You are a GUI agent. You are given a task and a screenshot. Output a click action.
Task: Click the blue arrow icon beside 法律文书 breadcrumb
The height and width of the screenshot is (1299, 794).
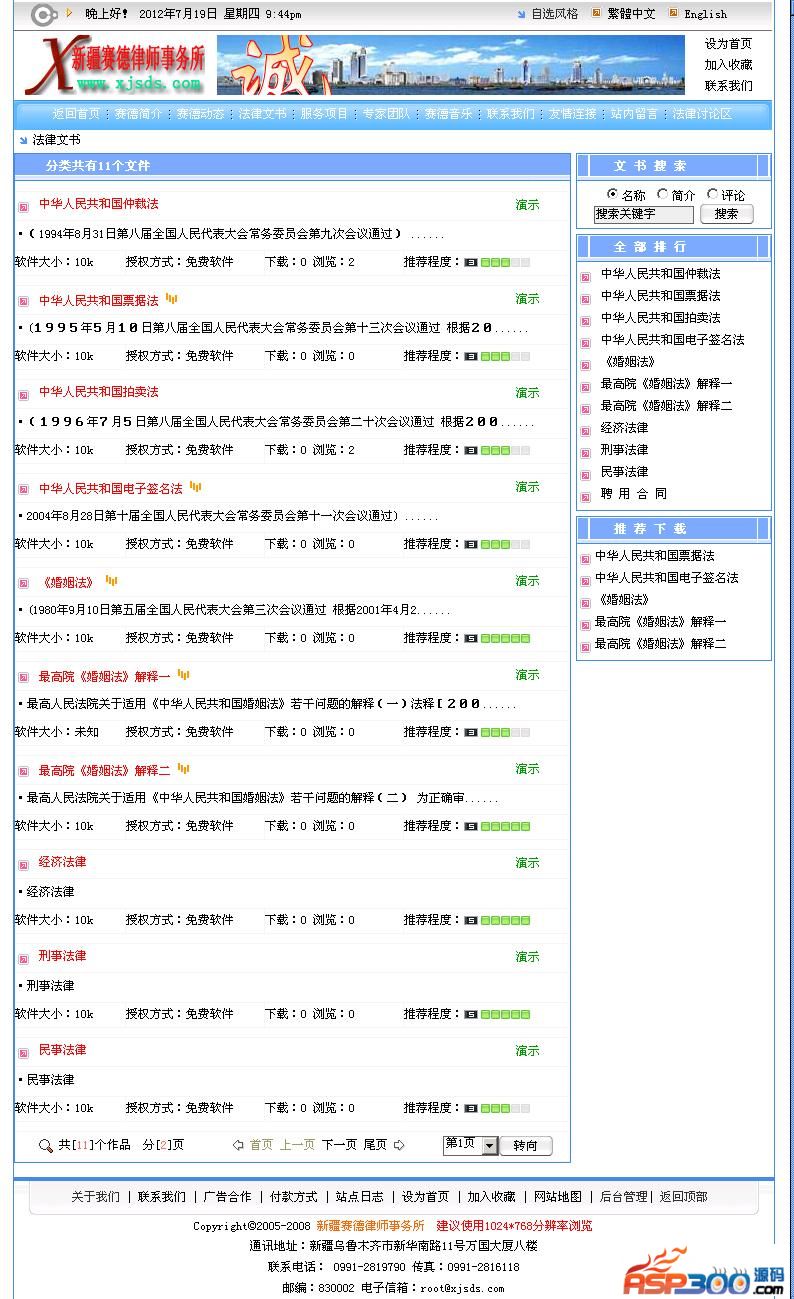(22, 140)
